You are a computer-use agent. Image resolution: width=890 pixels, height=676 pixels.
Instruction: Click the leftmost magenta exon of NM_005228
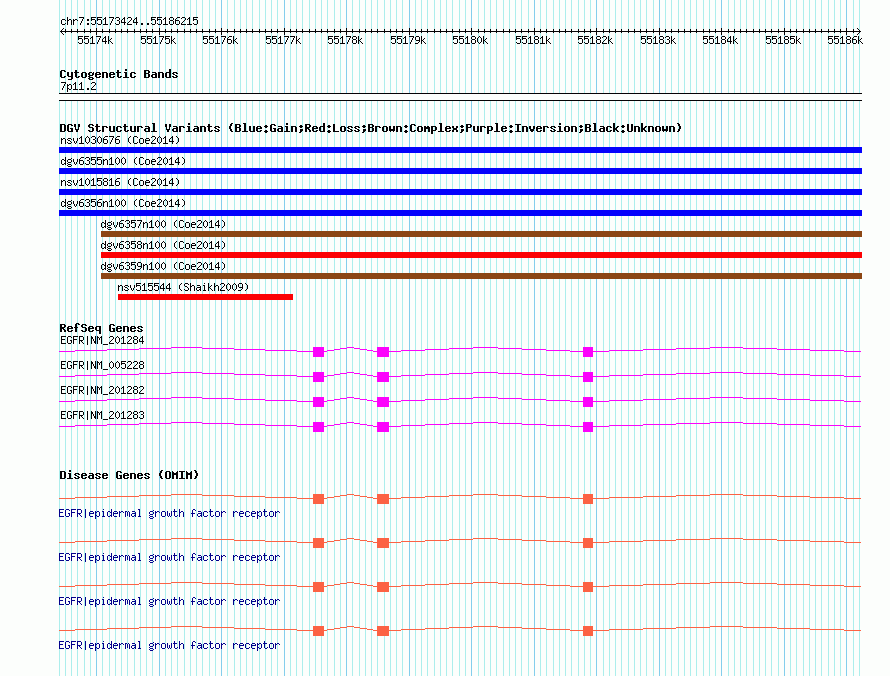(x=318, y=377)
